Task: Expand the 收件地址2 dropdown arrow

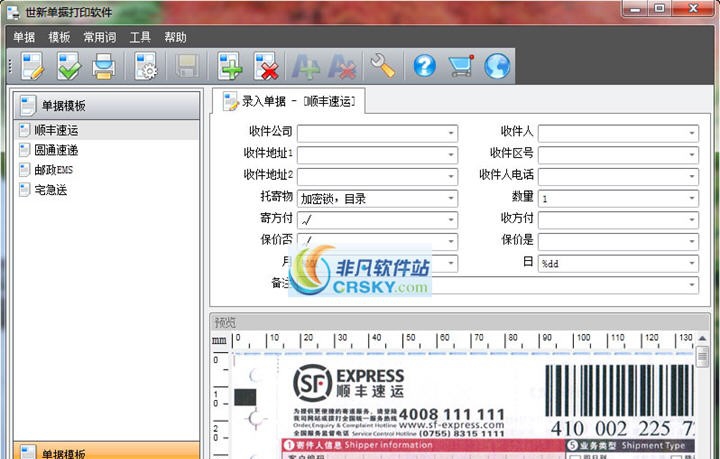Action: tap(451, 176)
